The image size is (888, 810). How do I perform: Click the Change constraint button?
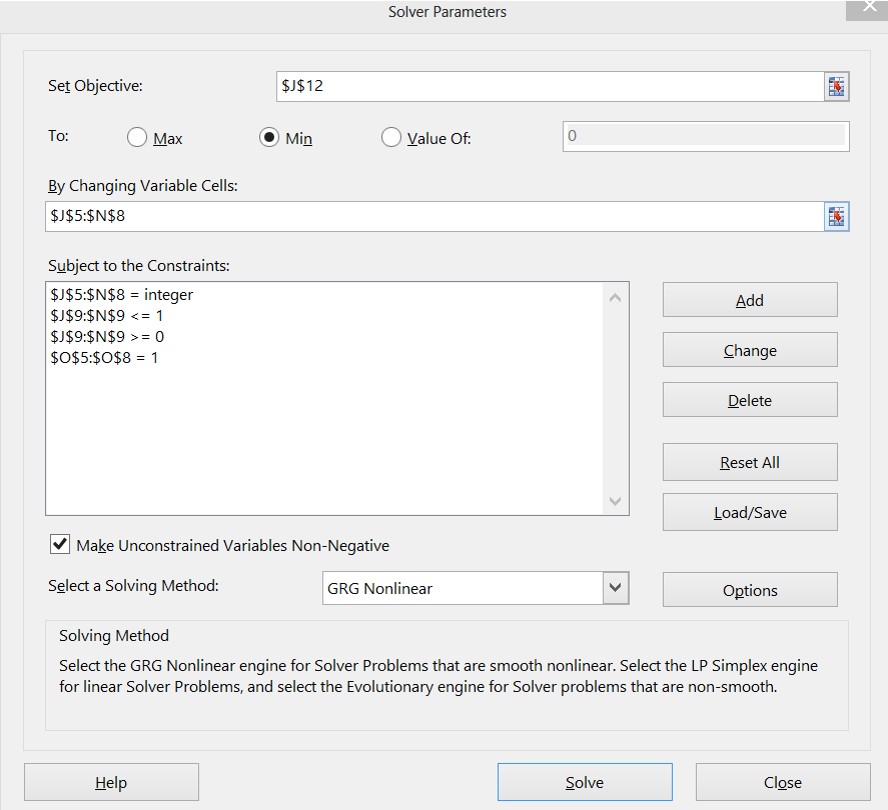pos(750,350)
